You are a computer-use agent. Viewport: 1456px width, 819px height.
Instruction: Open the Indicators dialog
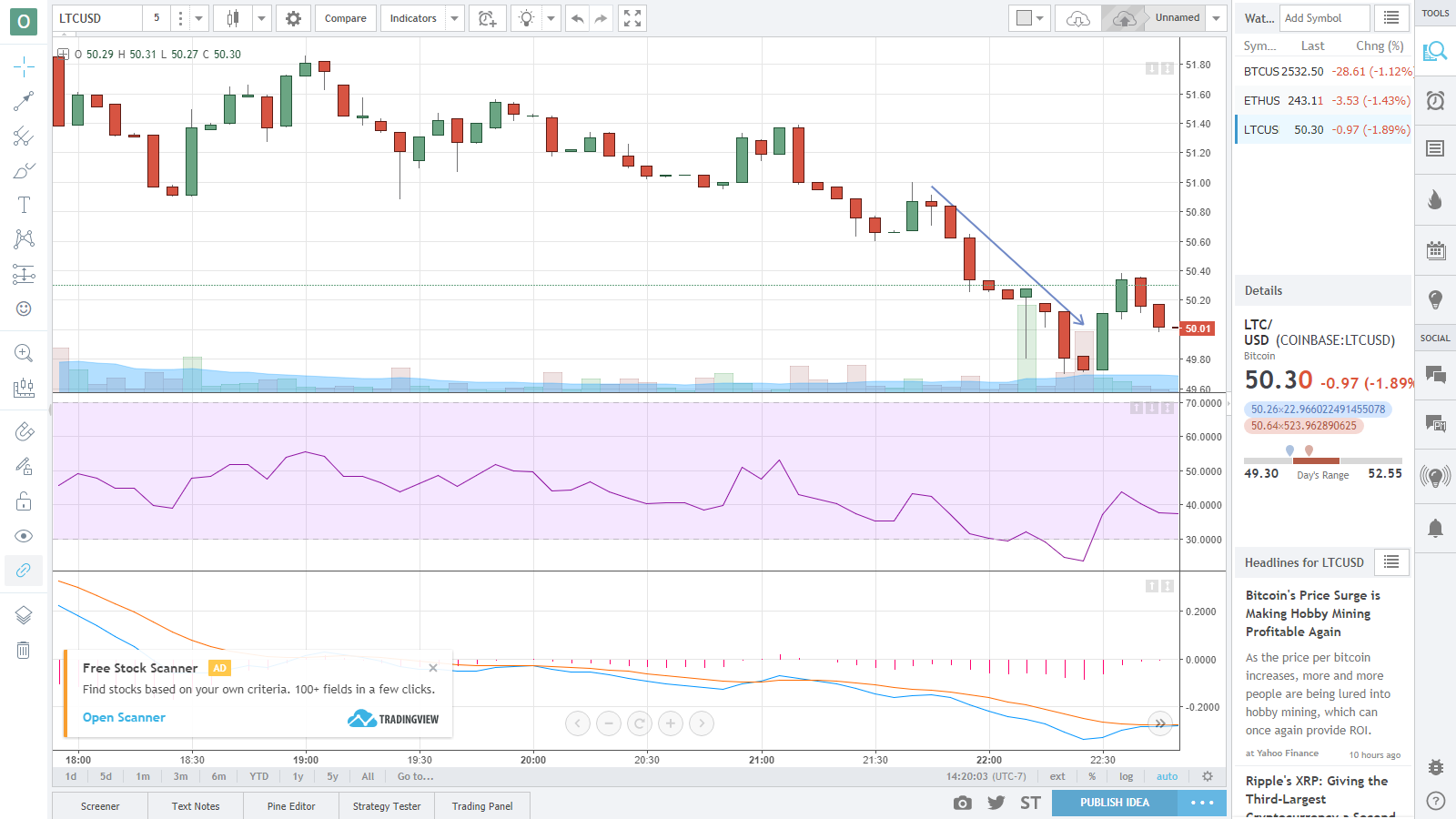[x=413, y=18]
